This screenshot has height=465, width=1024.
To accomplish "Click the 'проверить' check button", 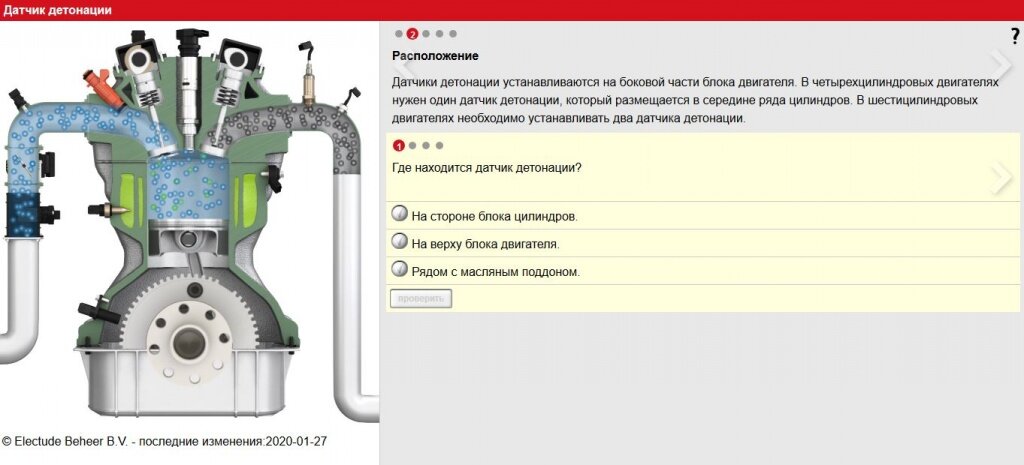I will 421,298.
